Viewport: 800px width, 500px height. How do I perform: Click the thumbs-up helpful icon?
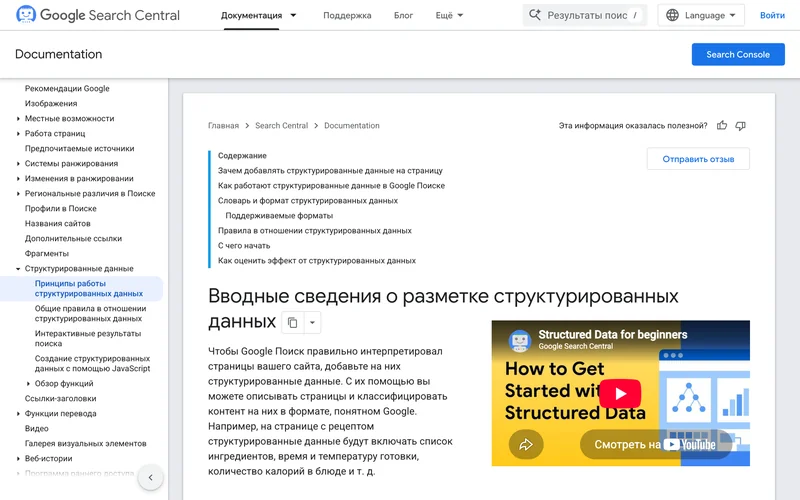point(721,126)
